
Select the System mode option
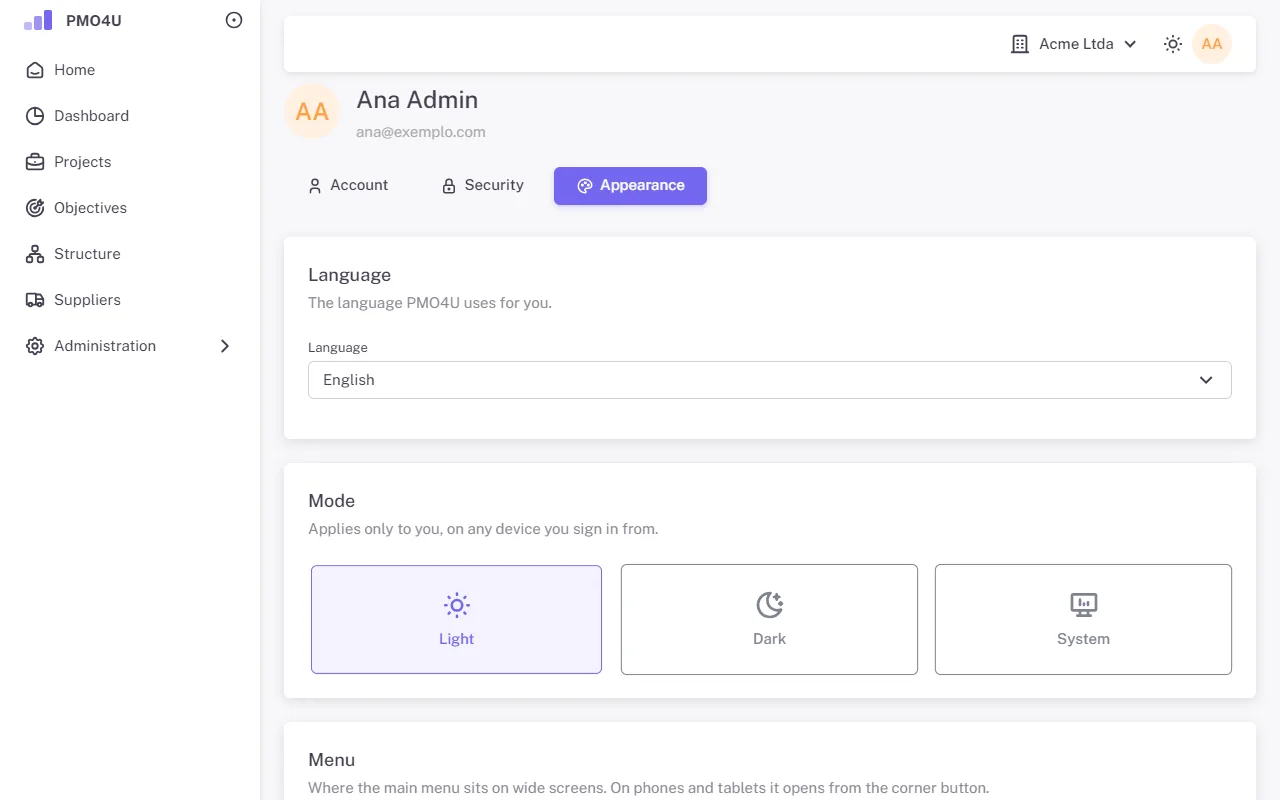(1083, 619)
